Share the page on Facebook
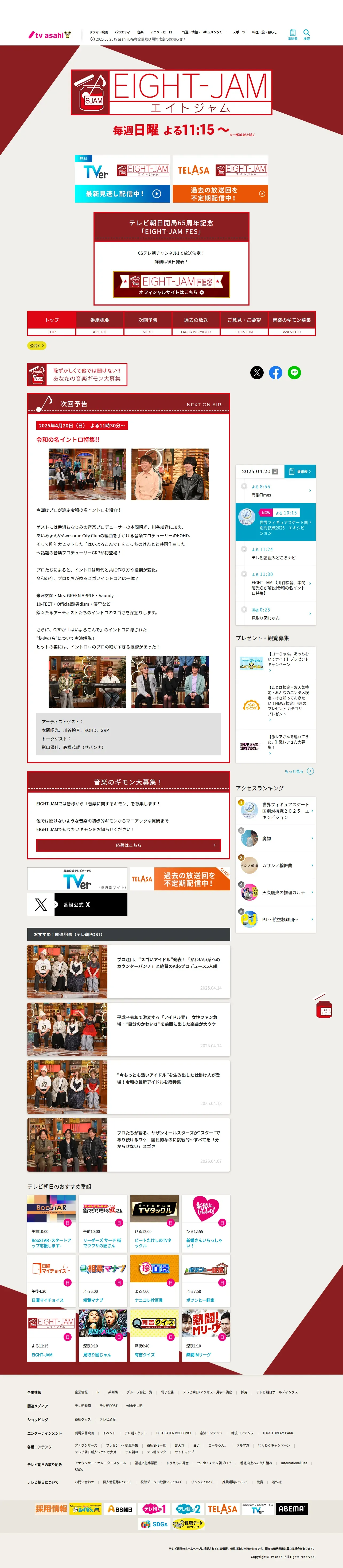This screenshot has height=1568, width=343. pos(275,373)
